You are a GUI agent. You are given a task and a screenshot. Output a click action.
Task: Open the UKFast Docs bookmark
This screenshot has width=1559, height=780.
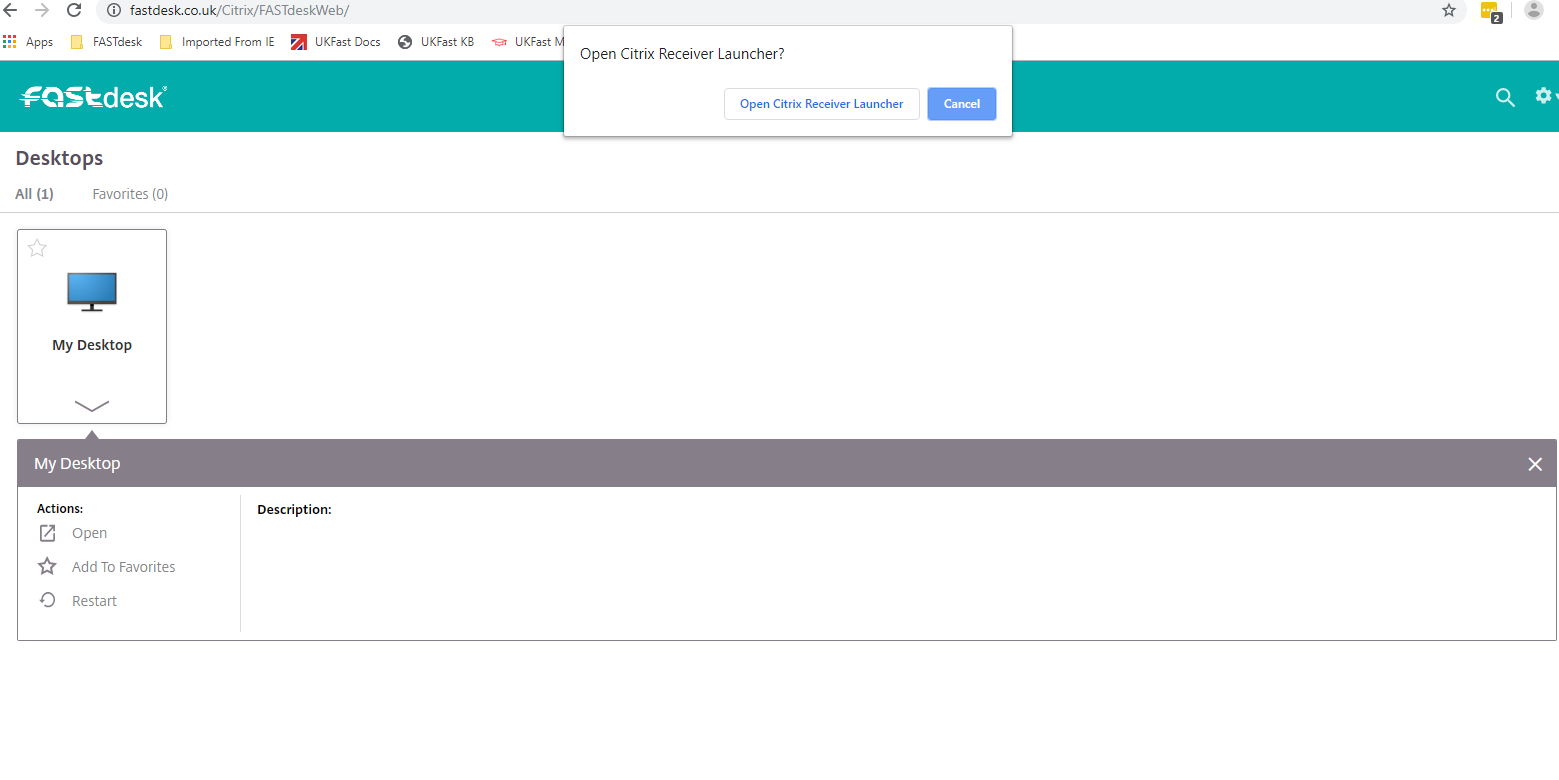[x=336, y=42]
